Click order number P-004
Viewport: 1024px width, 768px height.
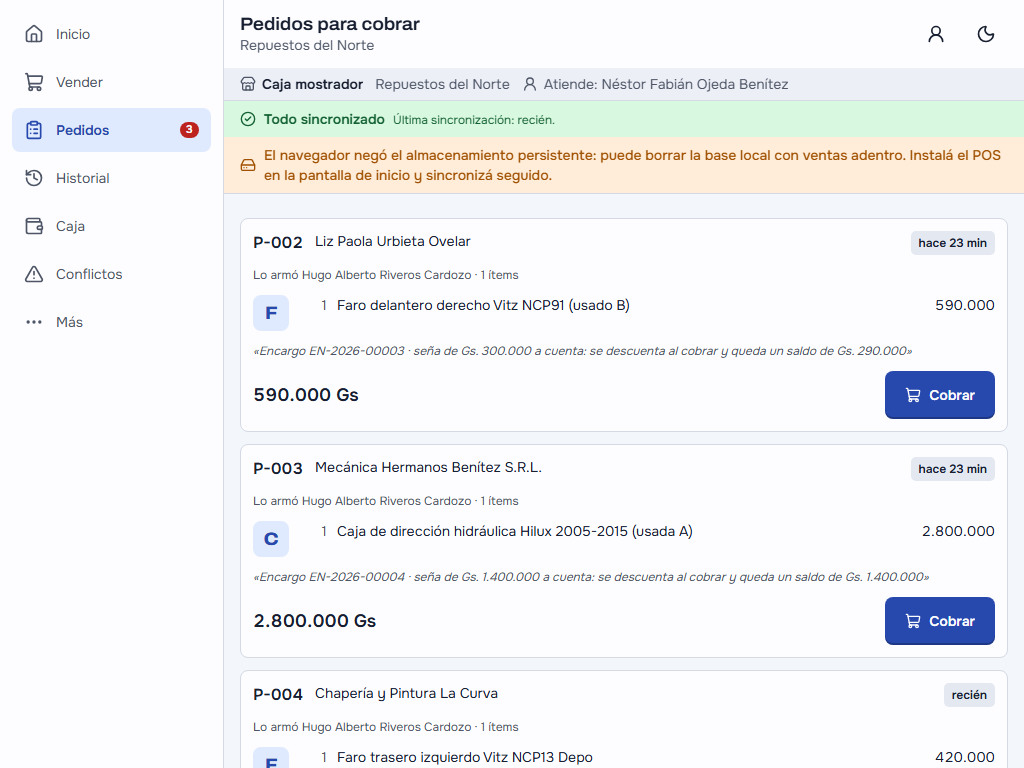coord(278,694)
